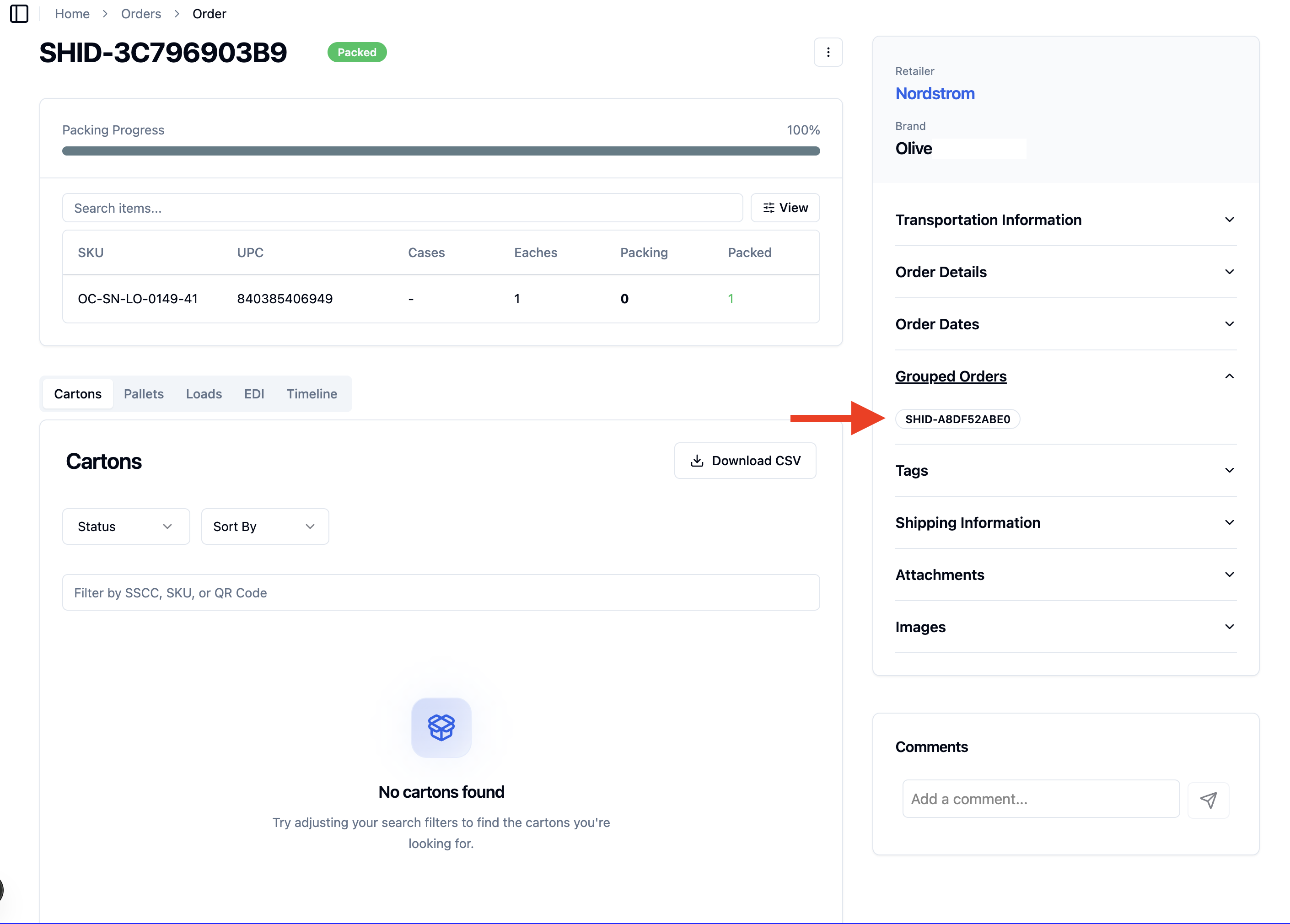Open the View column settings button
Screen dimensions: 1290x924
[x=785, y=208]
